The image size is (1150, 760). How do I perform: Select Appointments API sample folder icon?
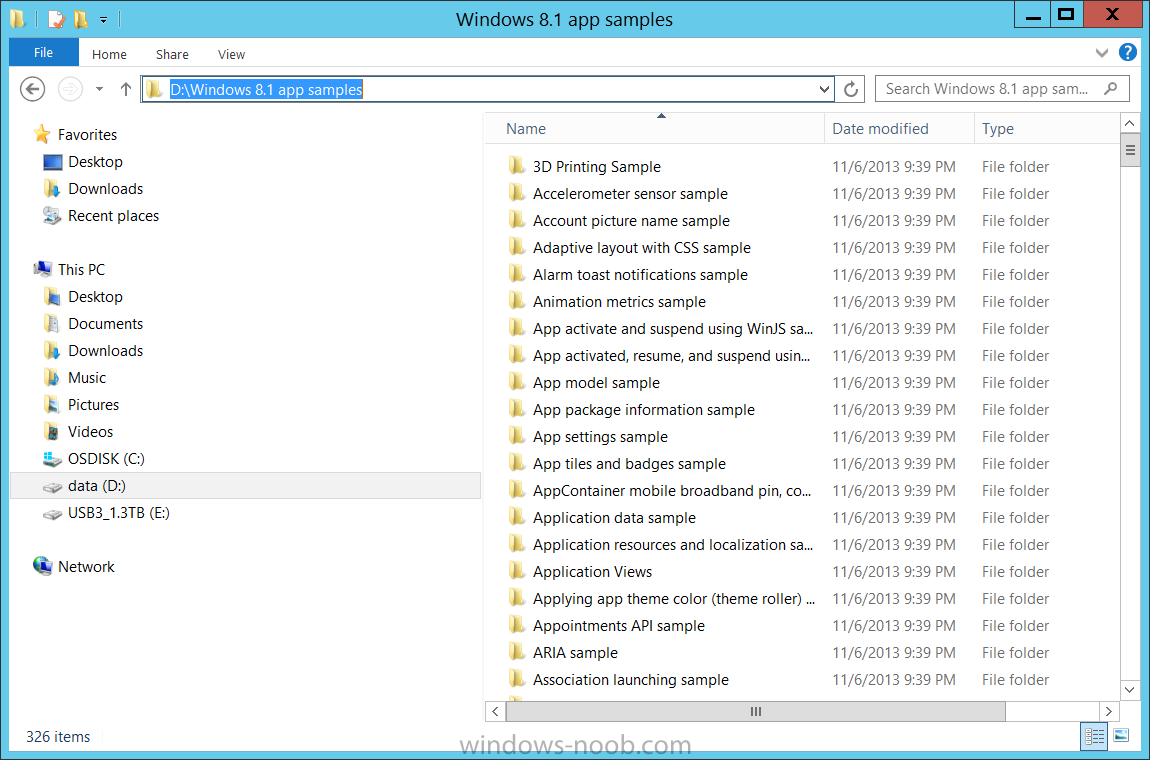pos(516,625)
